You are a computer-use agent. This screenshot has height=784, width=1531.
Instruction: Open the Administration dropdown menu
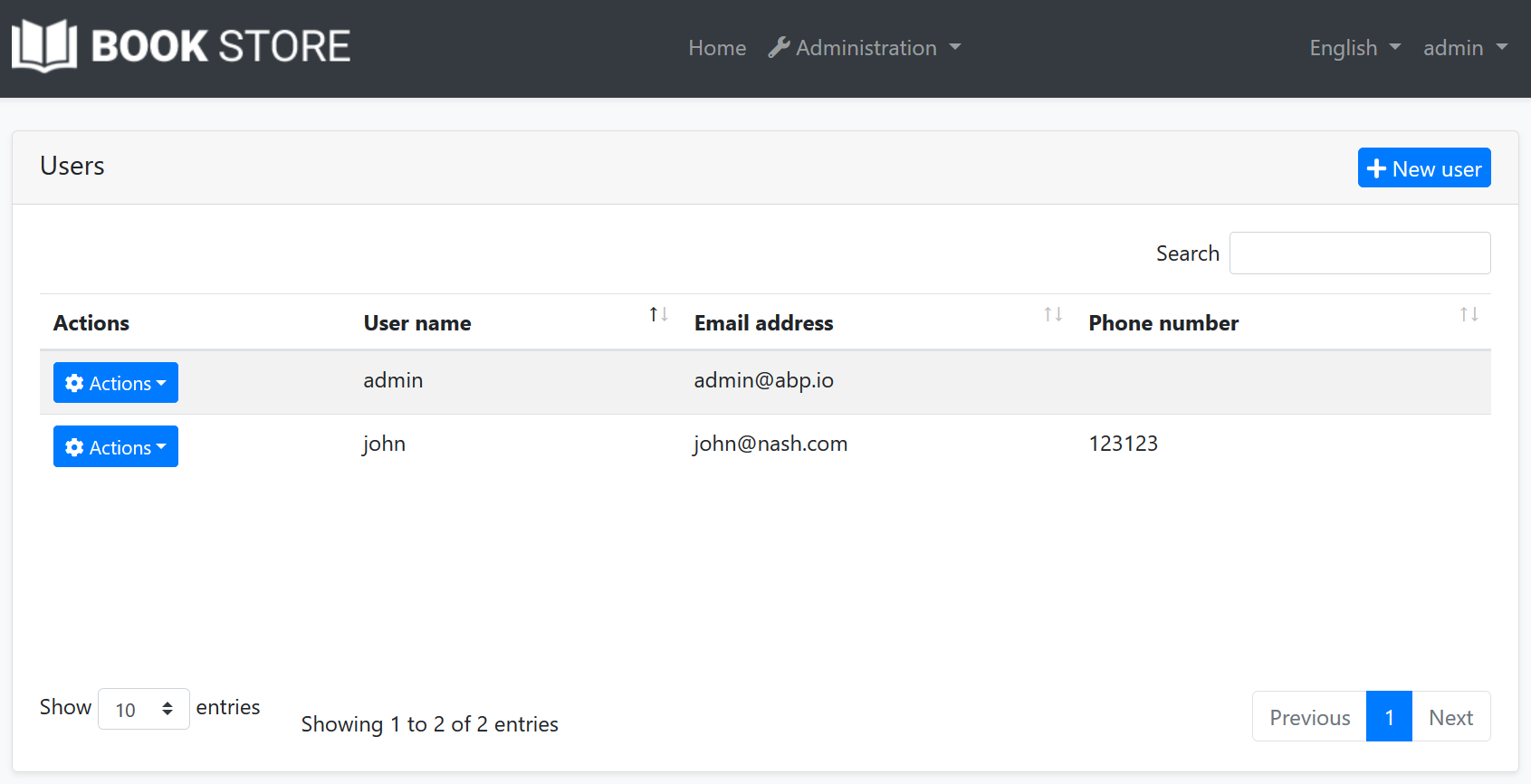pyautogui.click(x=866, y=48)
